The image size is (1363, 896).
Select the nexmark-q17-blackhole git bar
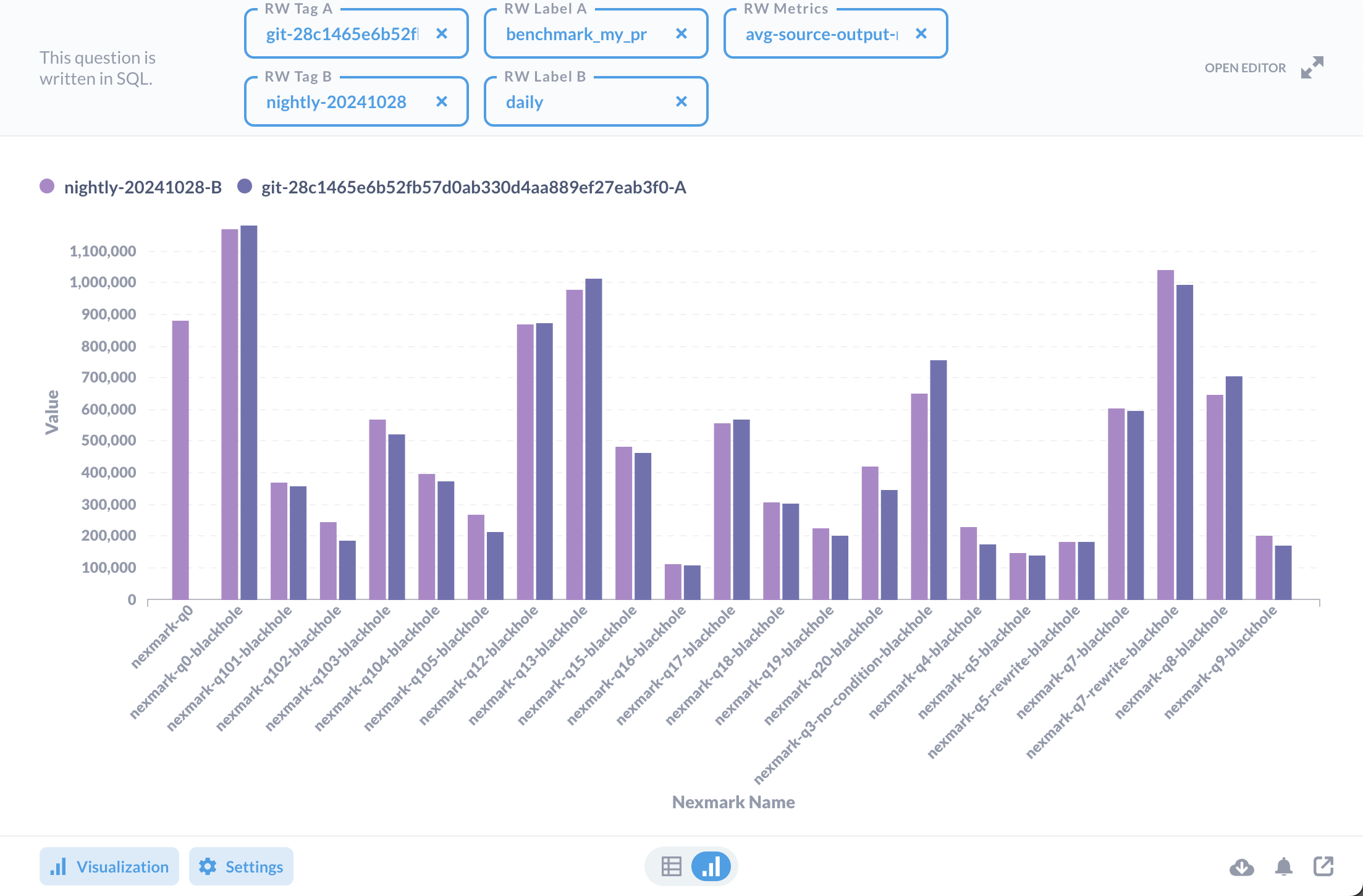(x=741, y=509)
